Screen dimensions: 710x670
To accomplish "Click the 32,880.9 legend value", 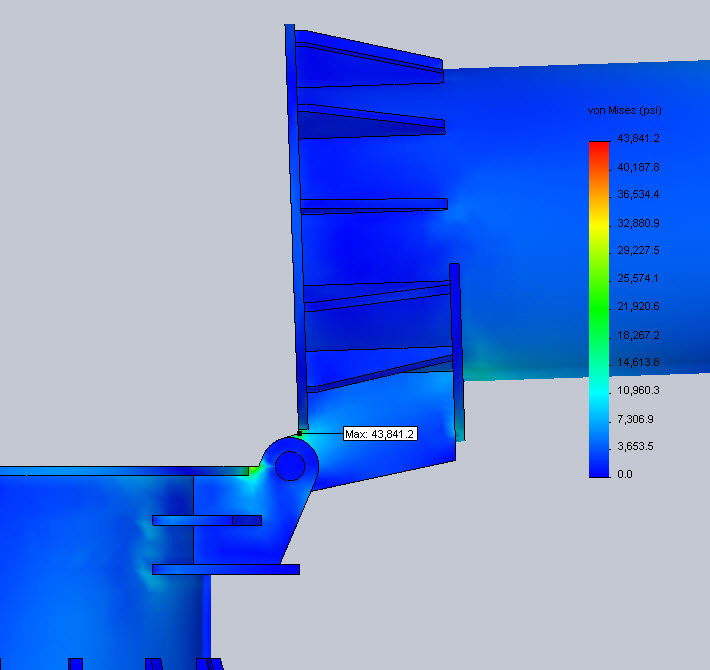I will coord(638,223).
